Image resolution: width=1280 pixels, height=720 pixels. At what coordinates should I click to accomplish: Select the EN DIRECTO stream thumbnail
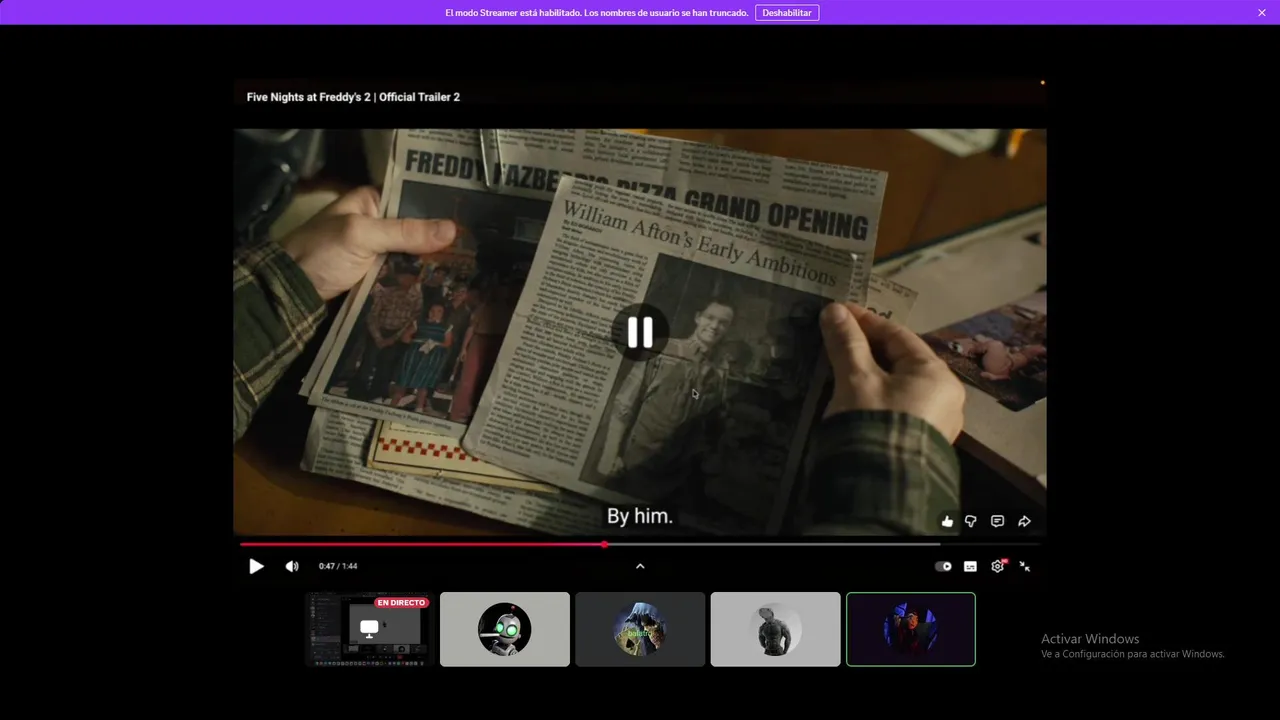point(369,629)
